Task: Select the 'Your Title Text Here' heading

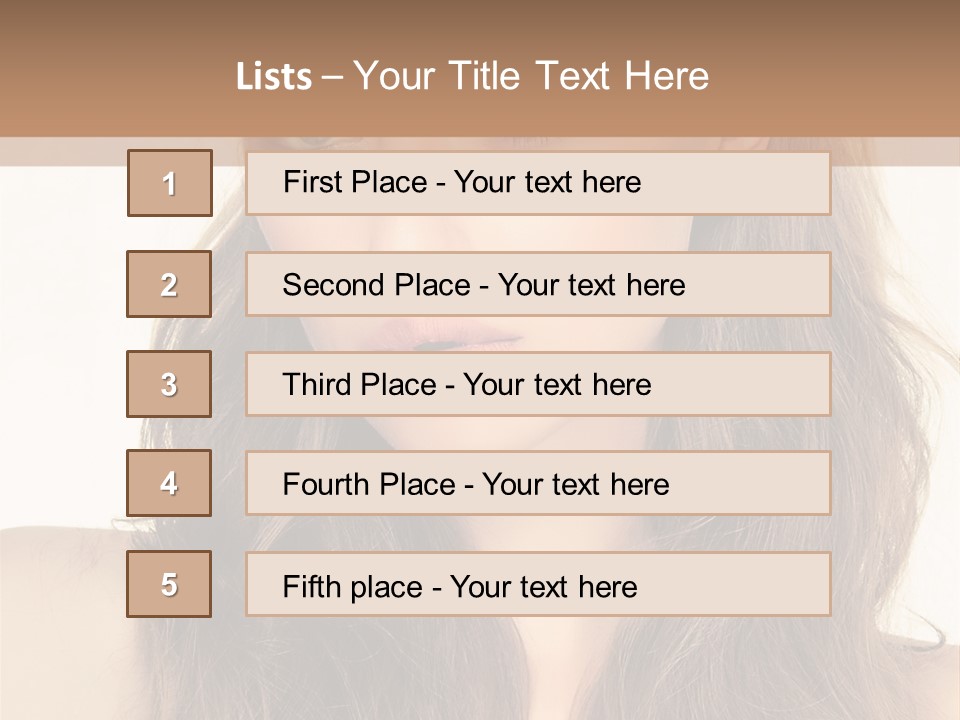Action: [x=531, y=76]
